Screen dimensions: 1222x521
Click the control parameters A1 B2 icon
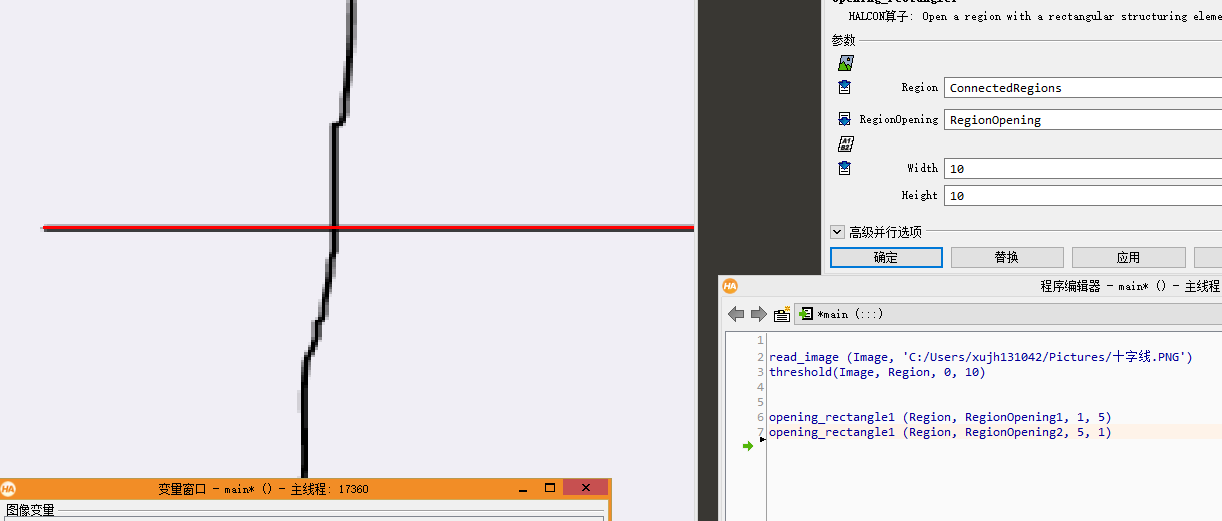(845, 144)
